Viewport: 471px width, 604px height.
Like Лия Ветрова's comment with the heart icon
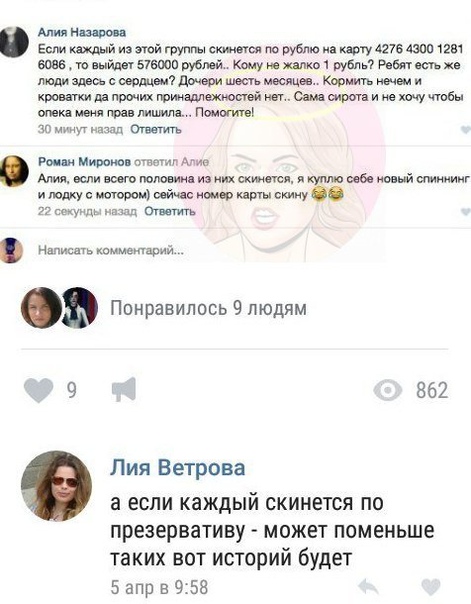pyautogui.click(x=431, y=587)
